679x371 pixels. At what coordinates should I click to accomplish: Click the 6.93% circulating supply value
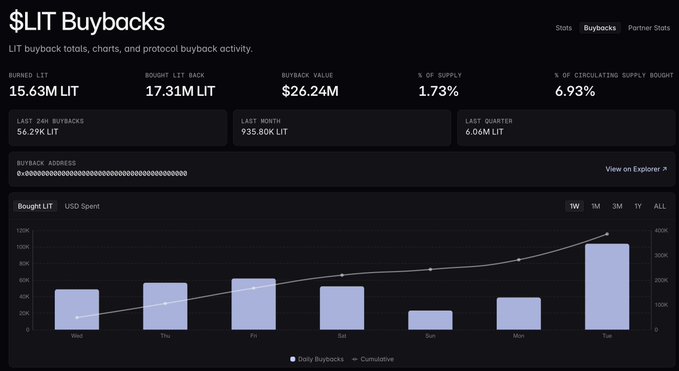tap(575, 91)
